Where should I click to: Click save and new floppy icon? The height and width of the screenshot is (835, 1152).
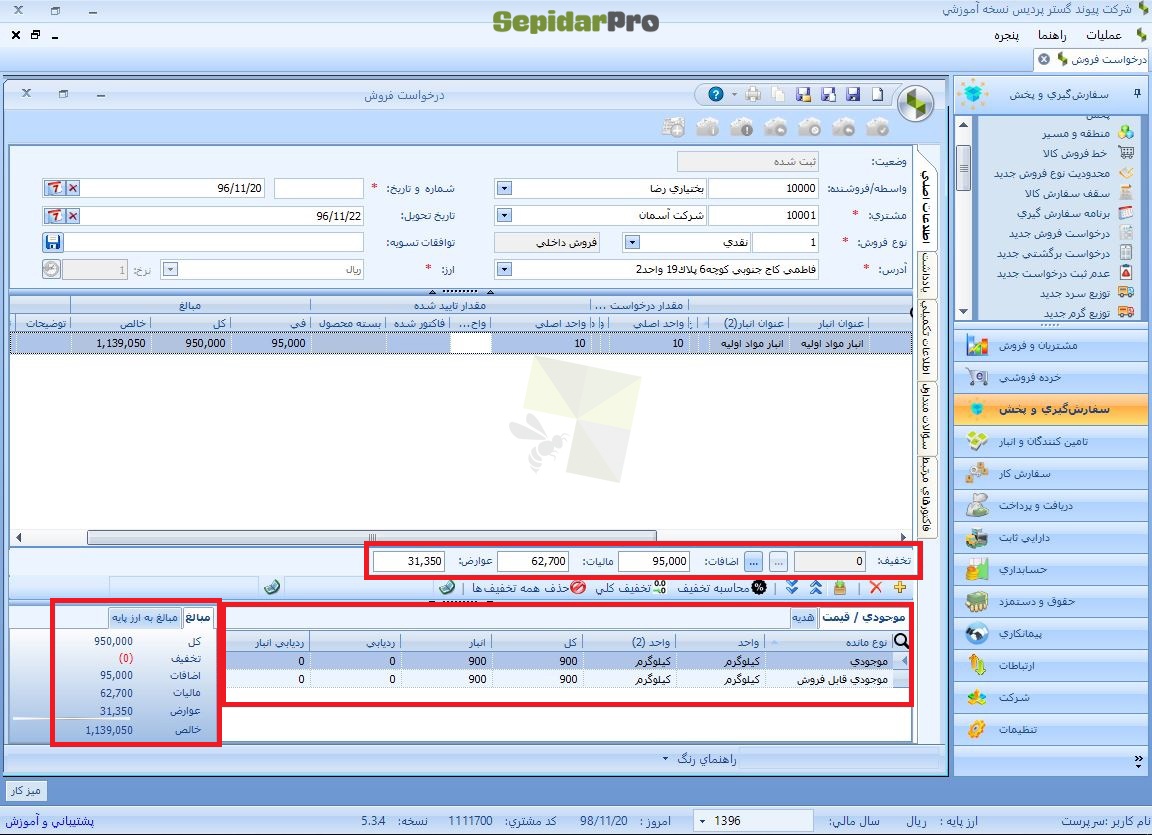(x=829, y=94)
